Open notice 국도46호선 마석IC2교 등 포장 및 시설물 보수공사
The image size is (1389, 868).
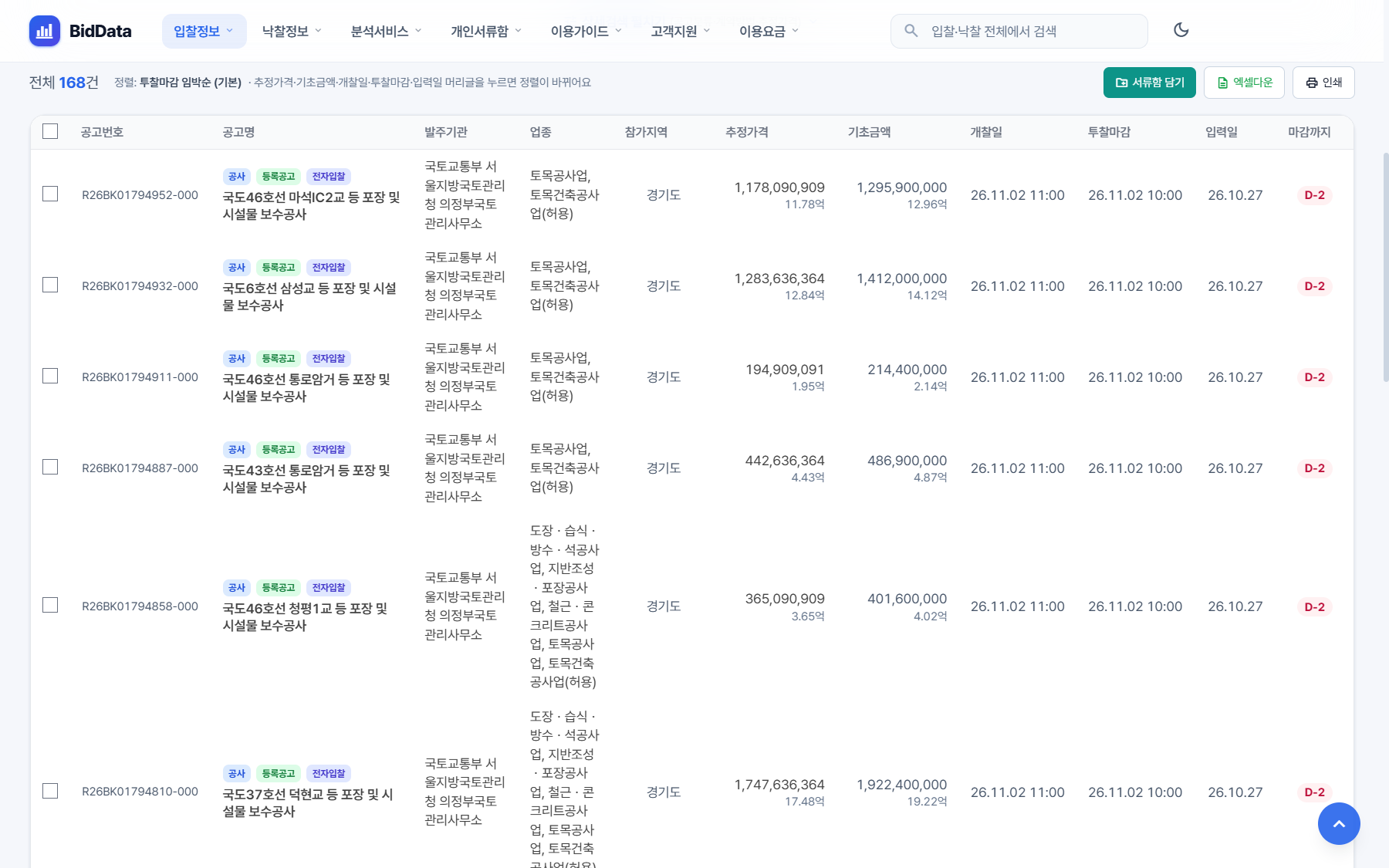[x=311, y=205]
